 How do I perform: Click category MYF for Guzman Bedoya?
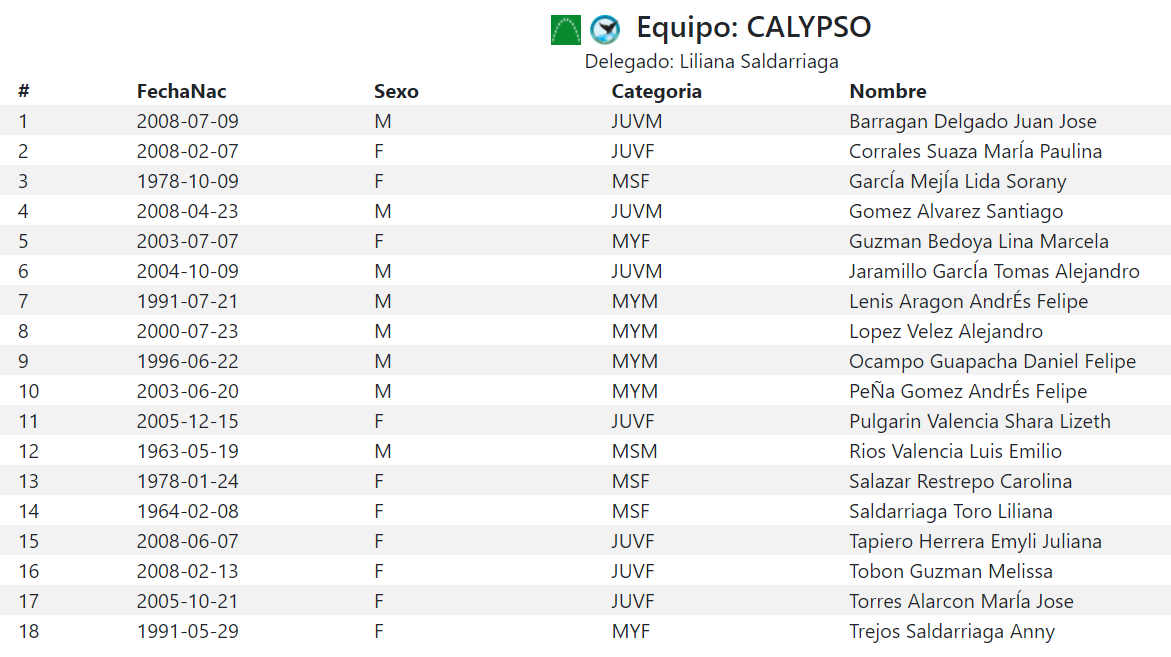pos(630,242)
